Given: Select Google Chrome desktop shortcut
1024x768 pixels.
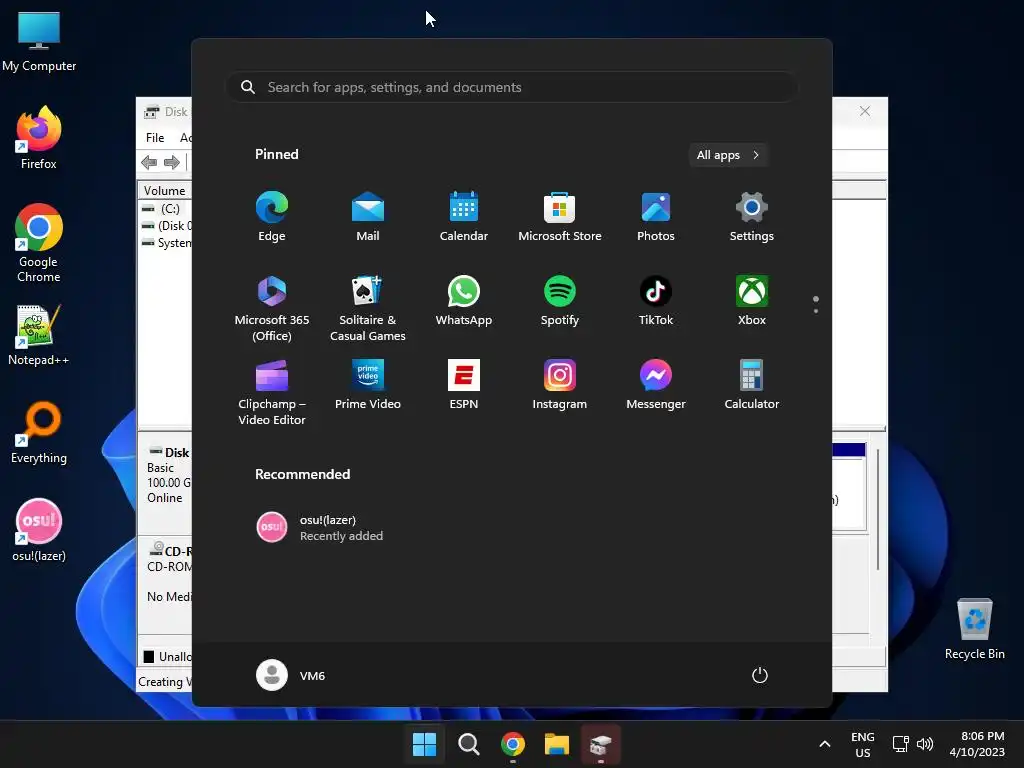Looking at the screenshot, I should (39, 243).
